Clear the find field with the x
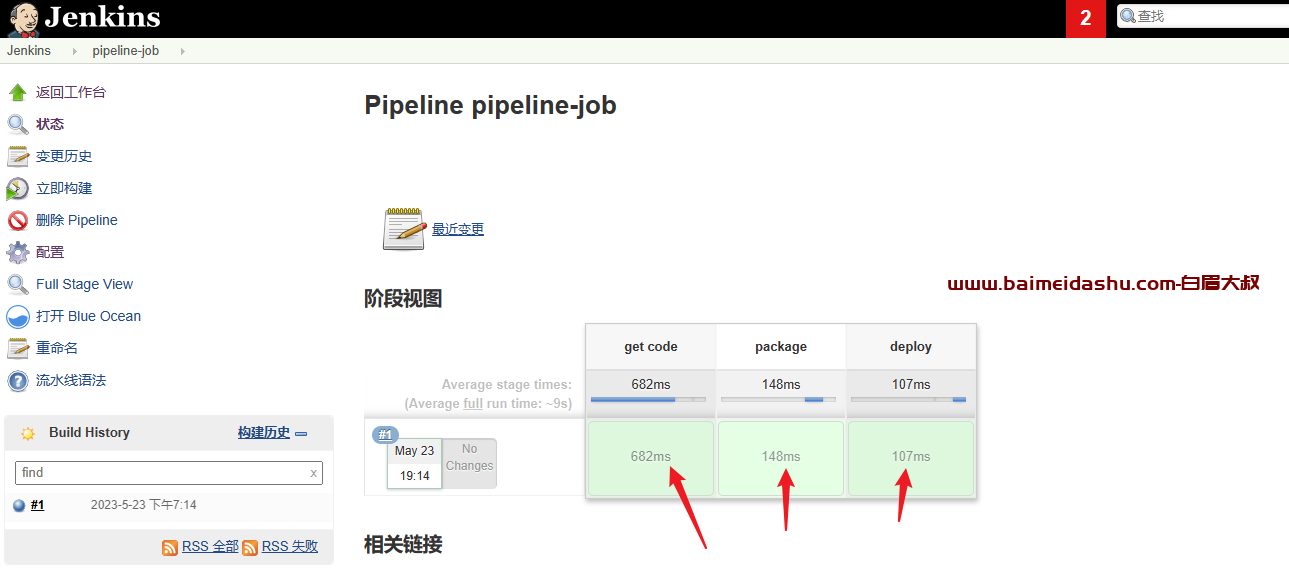Screen dimensions: 1289x580 (x=313, y=473)
